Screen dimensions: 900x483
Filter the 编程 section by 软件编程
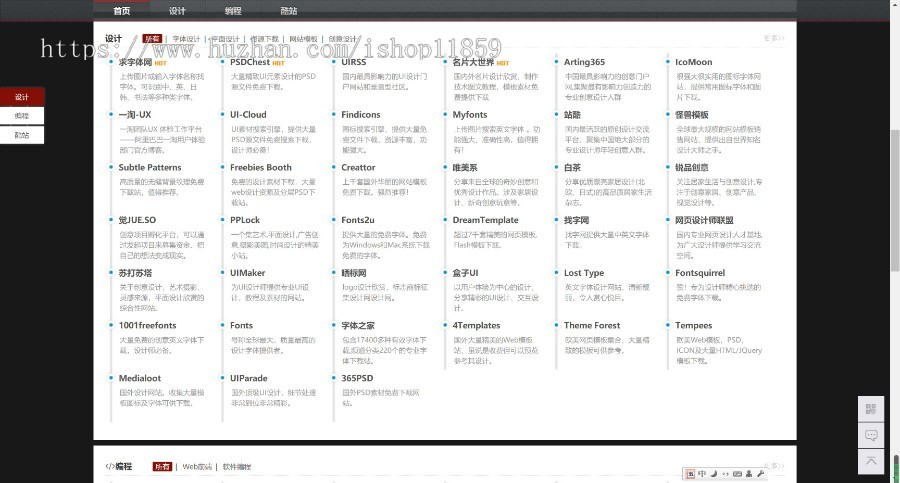(x=236, y=467)
